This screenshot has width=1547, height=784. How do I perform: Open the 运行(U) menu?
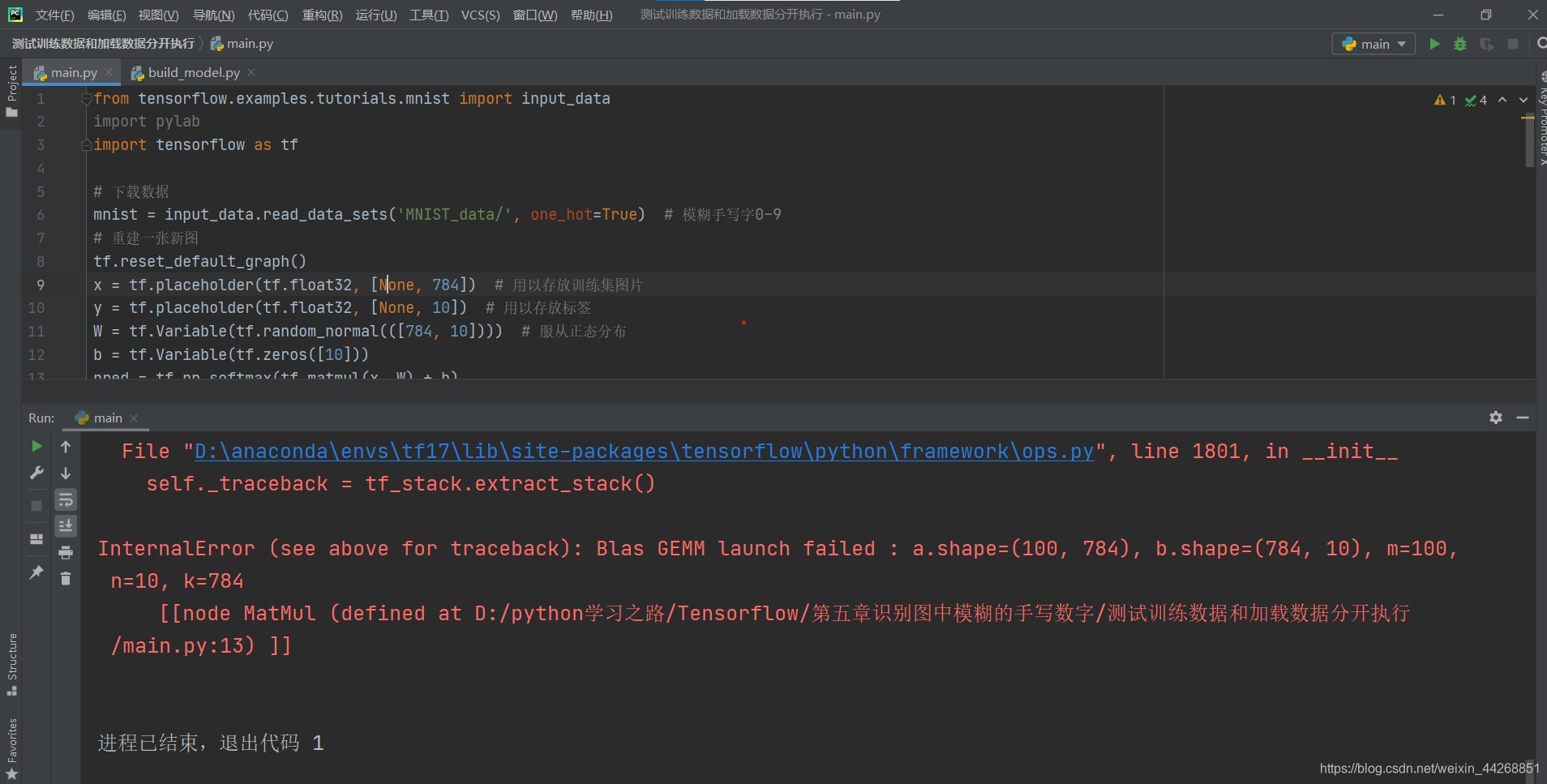375,14
